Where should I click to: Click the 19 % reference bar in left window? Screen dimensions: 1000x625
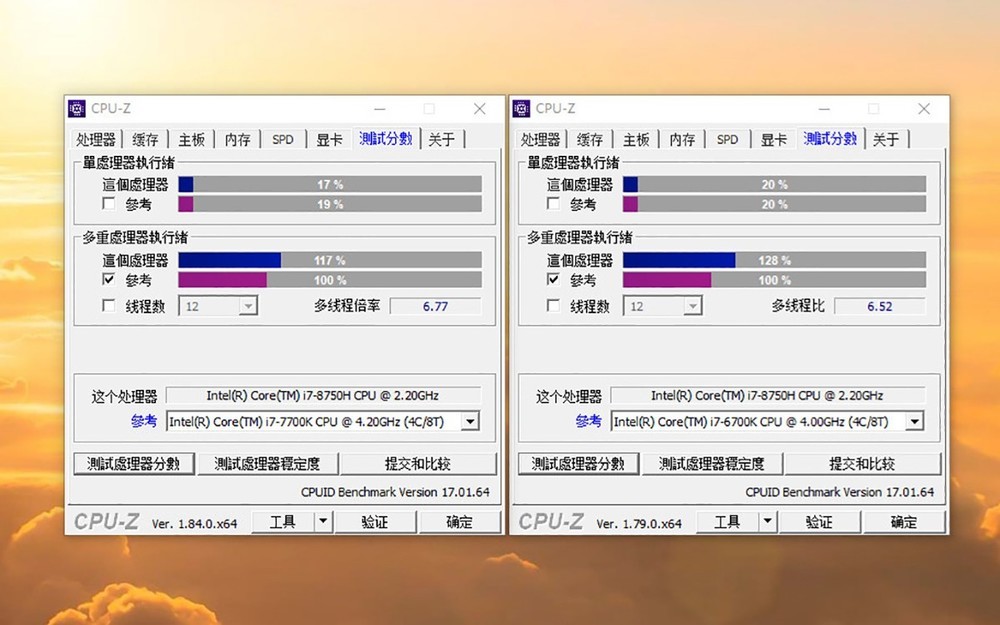pyautogui.click(x=330, y=204)
